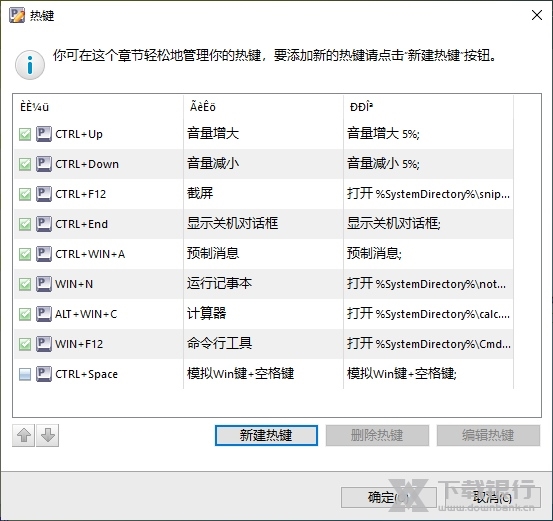Click the keyboard icon beside CTRL+Space

pyautogui.click(x=44, y=374)
